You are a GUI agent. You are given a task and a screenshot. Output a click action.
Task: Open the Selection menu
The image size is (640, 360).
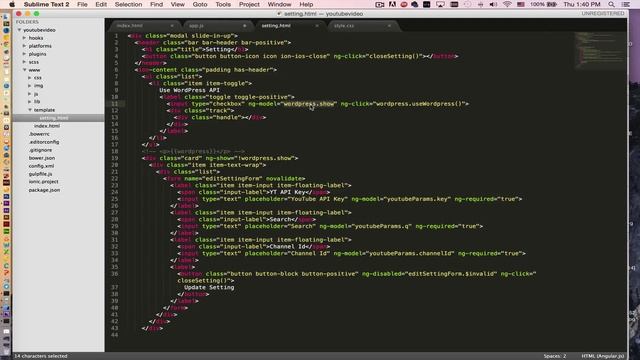[128, 4]
